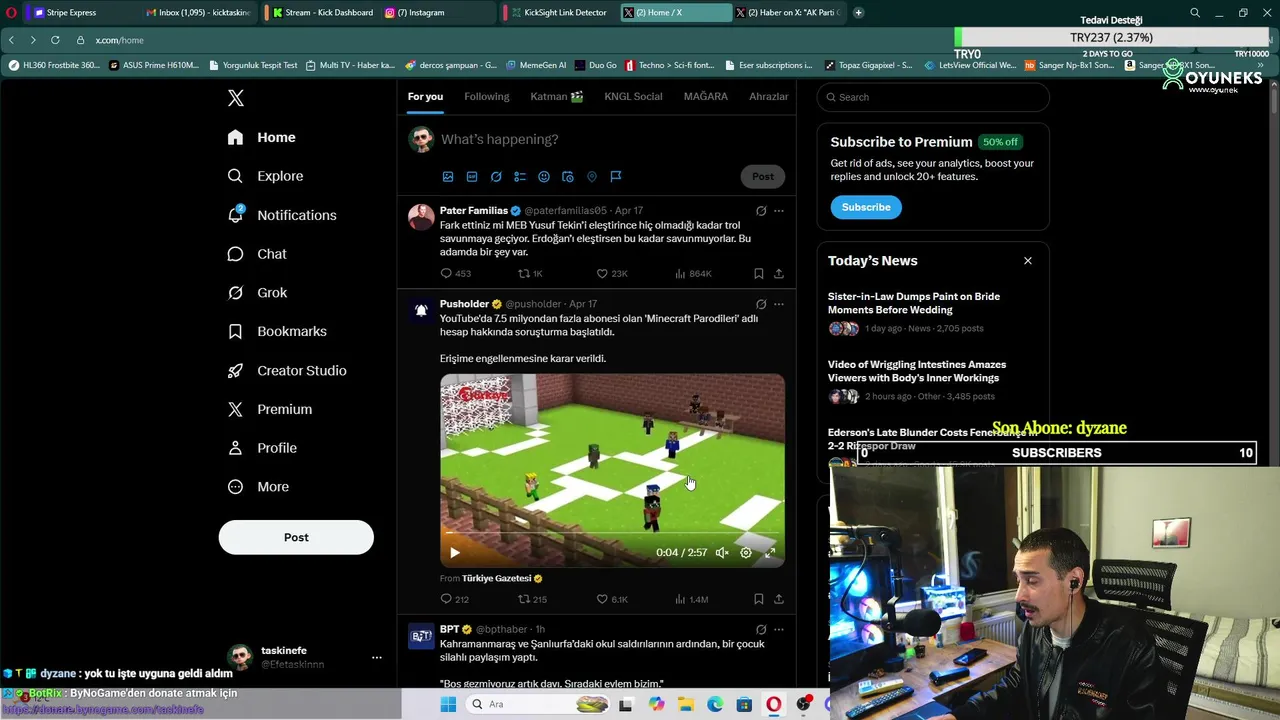Open new browser tab with plus
The image size is (1280, 720).
858,13
